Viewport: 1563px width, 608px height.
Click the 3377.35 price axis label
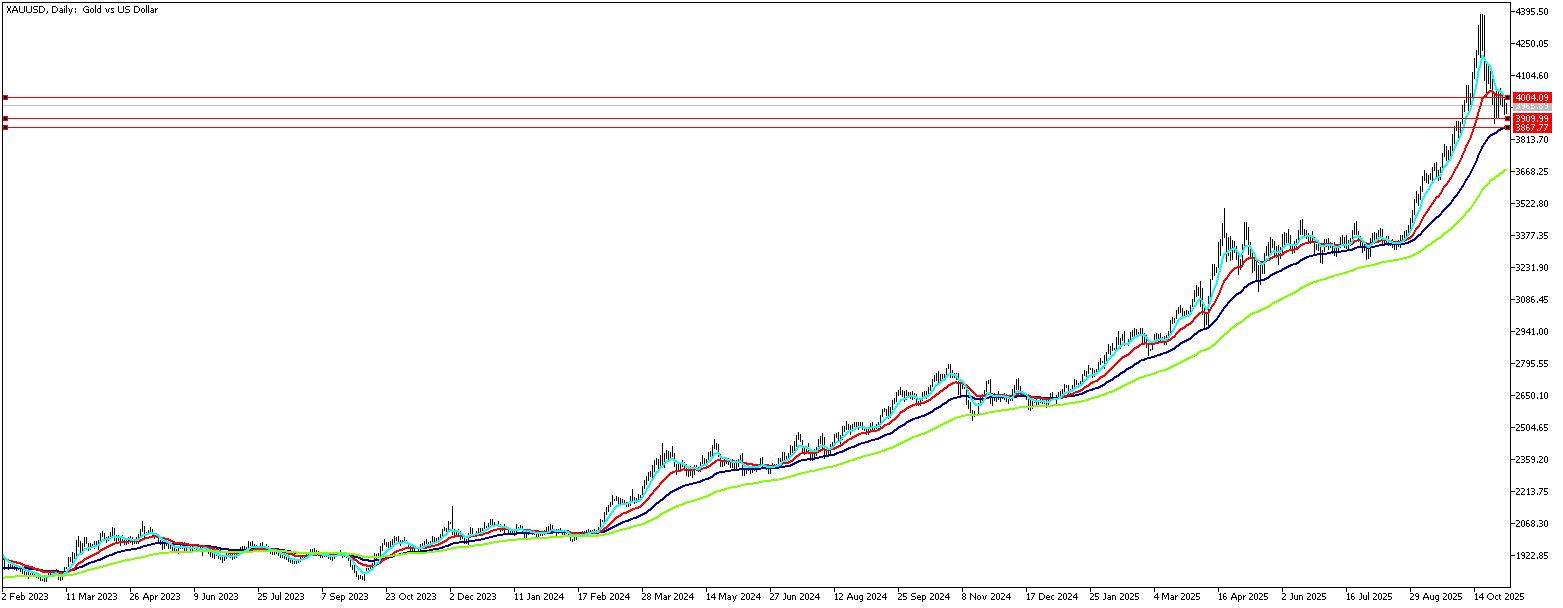[x=1533, y=236]
